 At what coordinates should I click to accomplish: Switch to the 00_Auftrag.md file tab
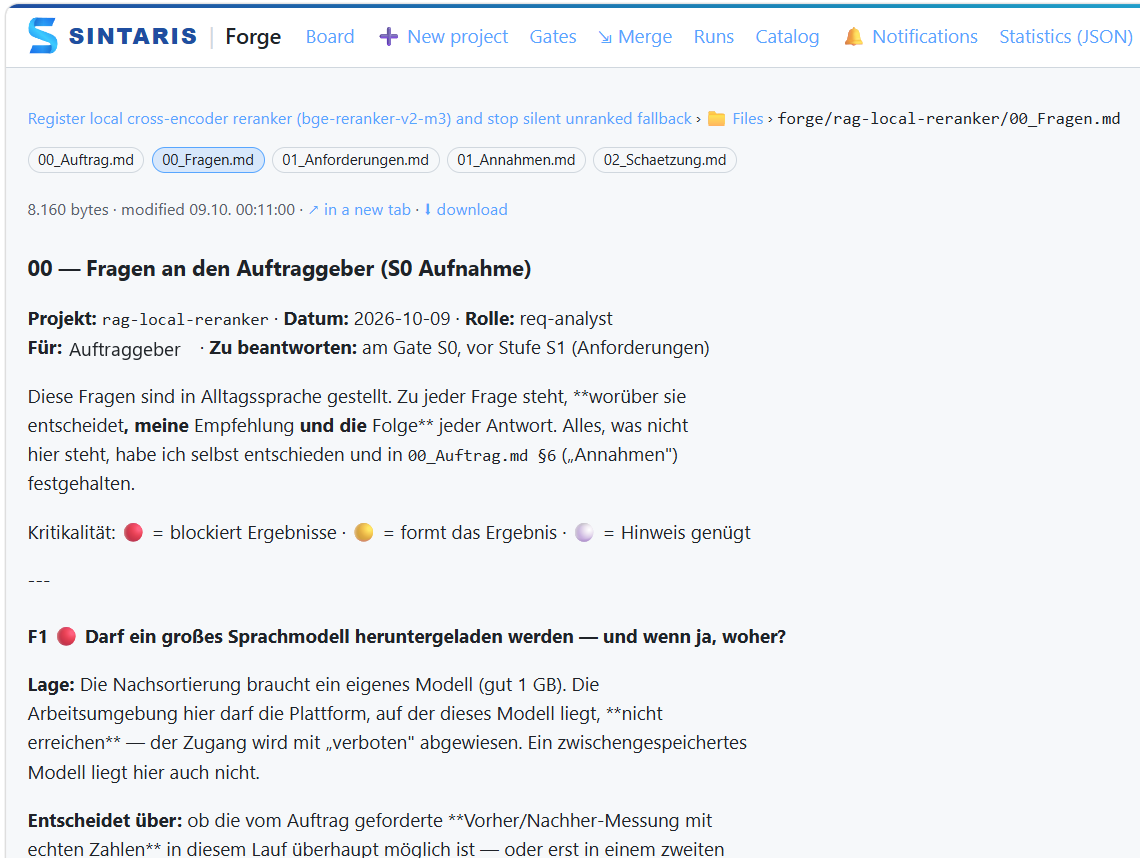pos(86,160)
